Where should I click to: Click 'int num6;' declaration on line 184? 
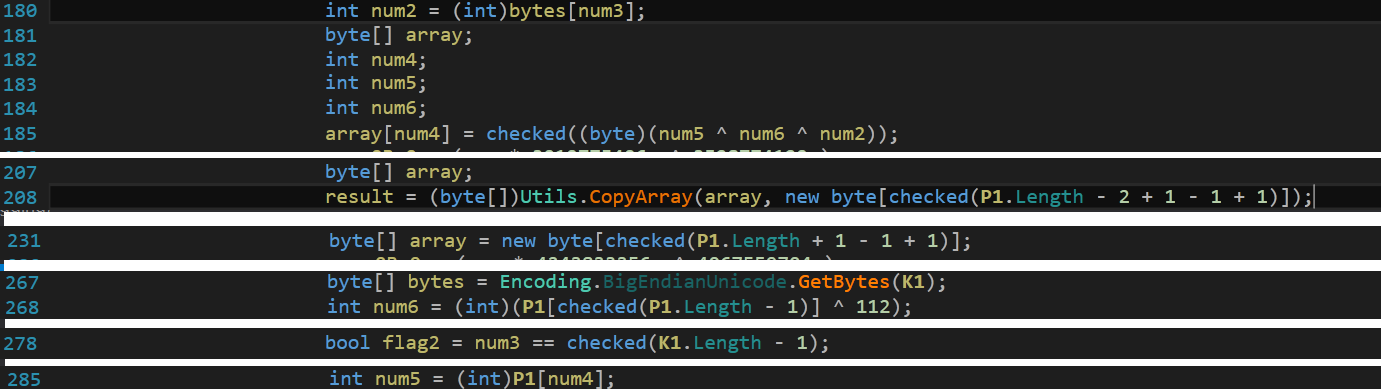pos(375,108)
